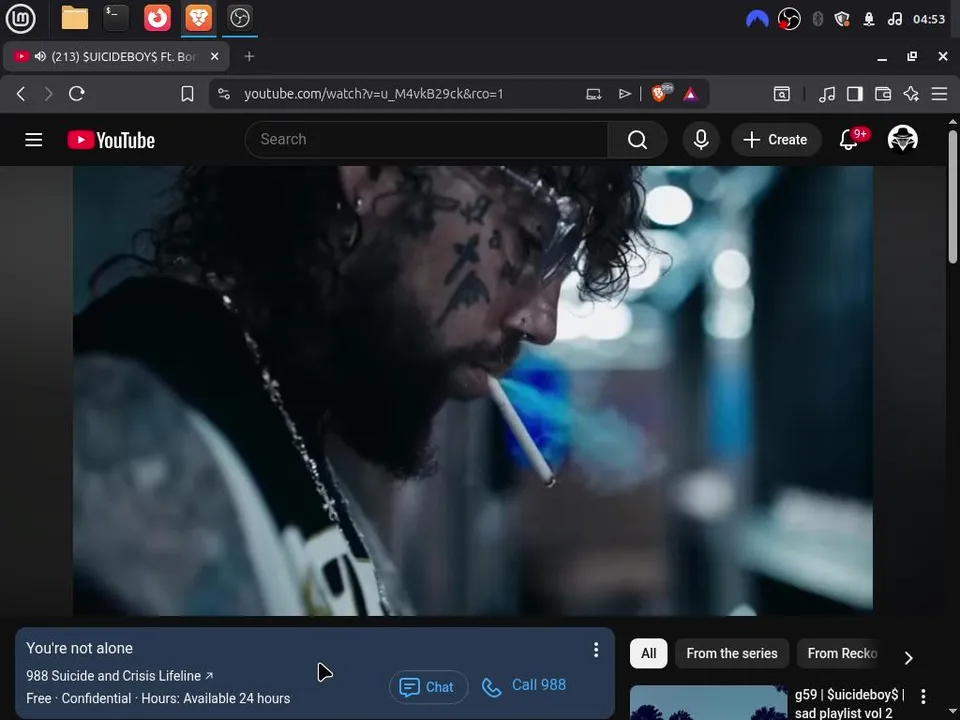Open the red-orange app in the taskbar

coord(157,18)
